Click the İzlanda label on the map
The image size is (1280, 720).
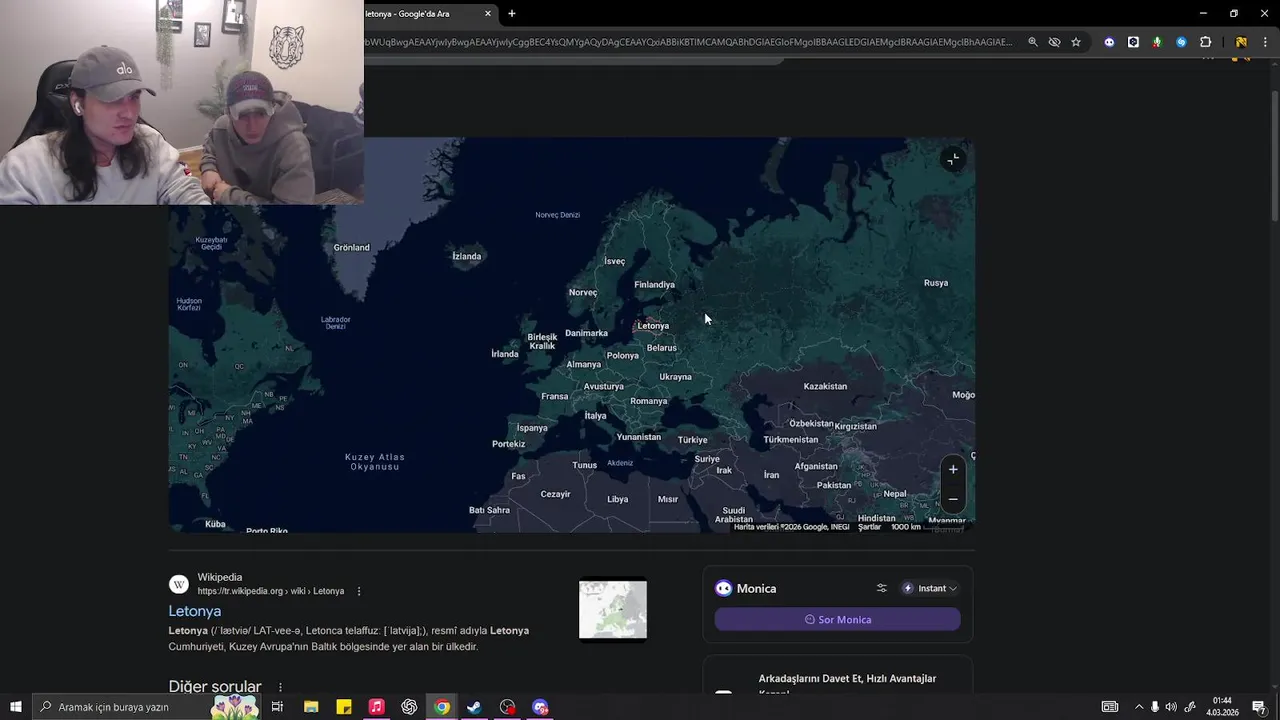click(467, 256)
